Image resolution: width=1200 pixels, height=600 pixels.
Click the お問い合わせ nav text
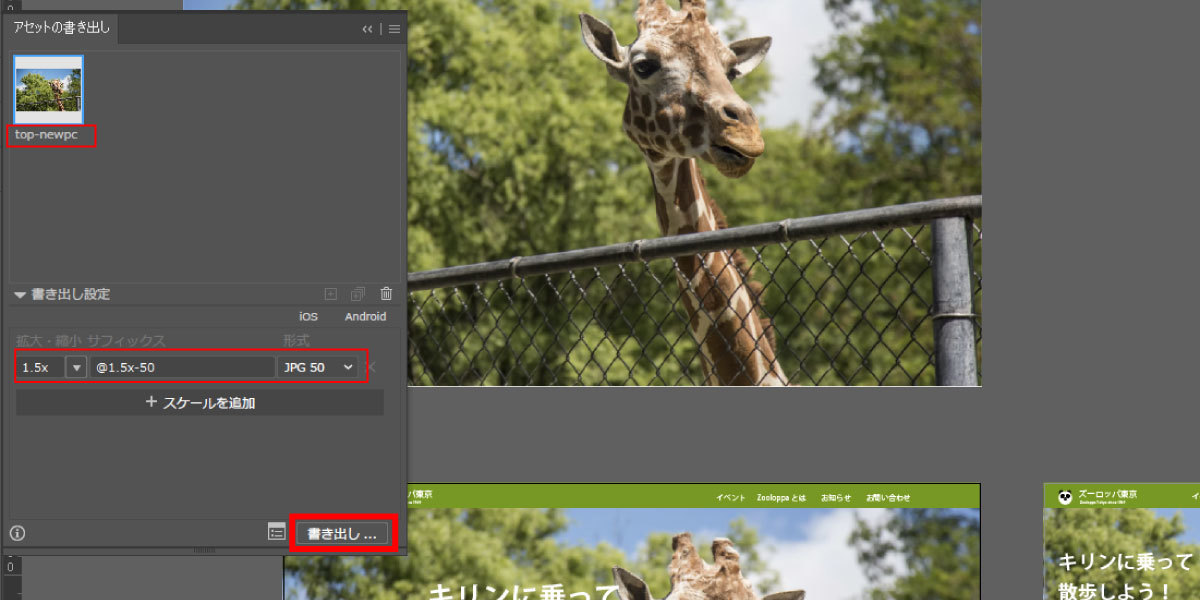888,497
